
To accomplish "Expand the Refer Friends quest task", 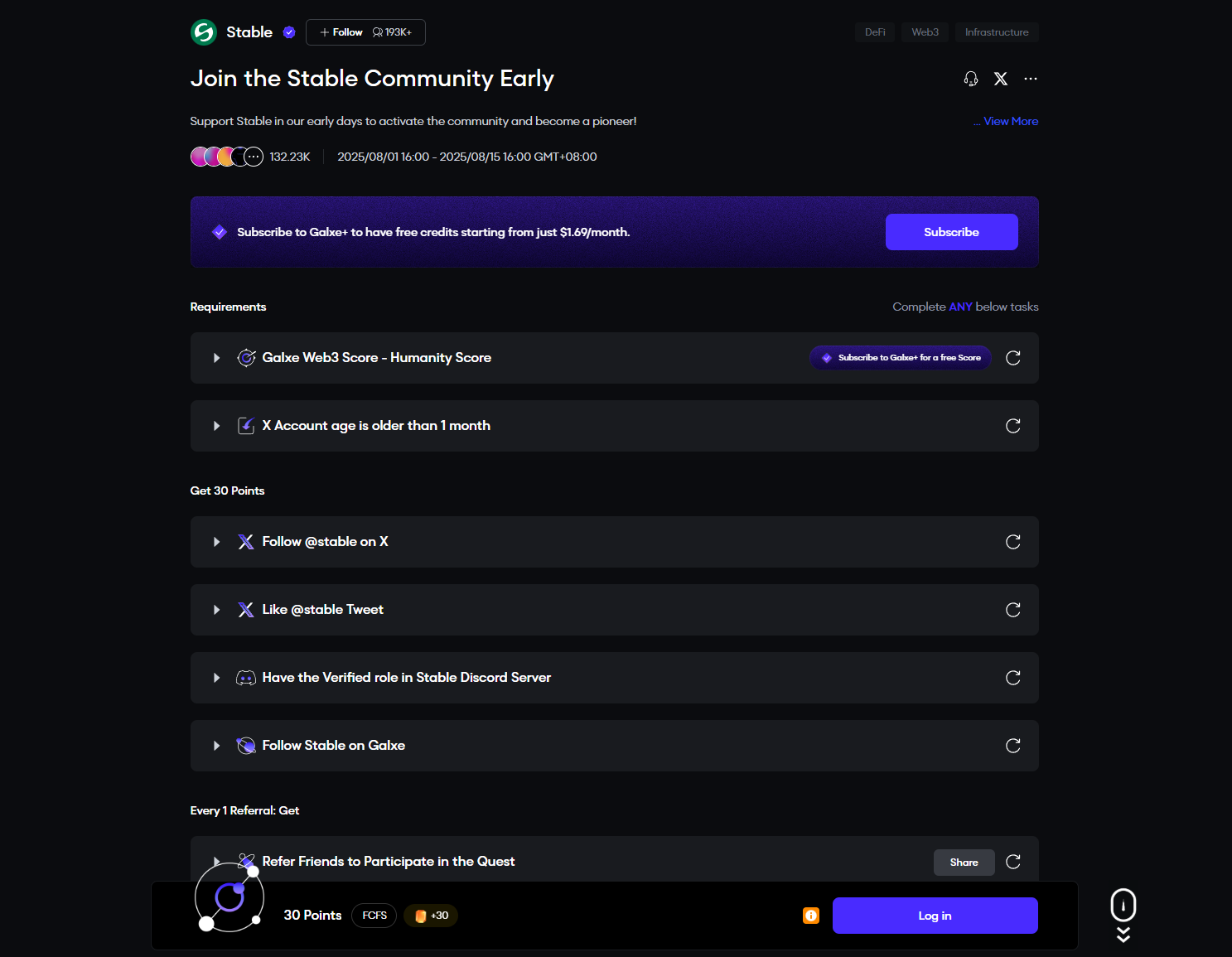I will click(216, 862).
